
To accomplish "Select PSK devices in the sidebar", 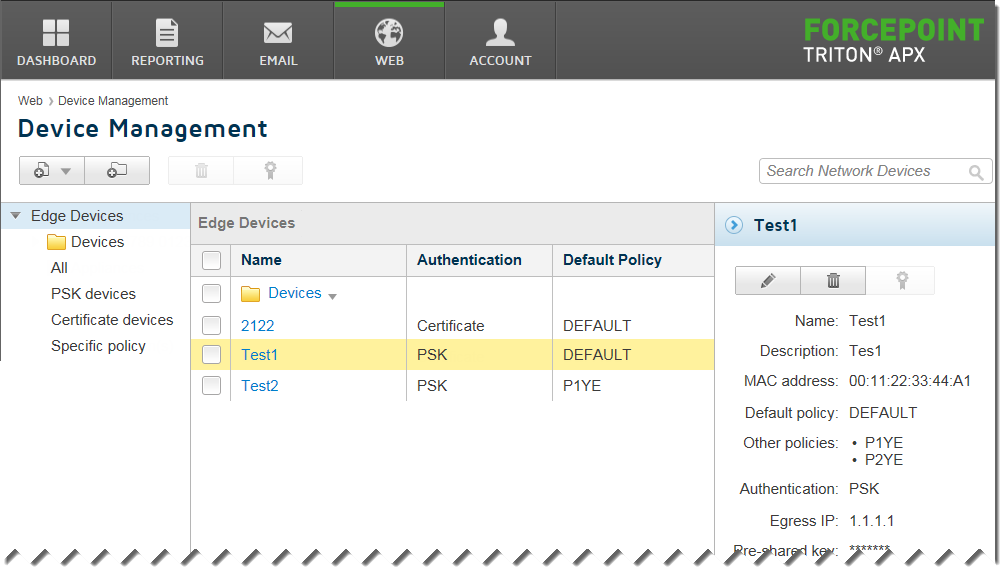I will [x=94, y=294].
